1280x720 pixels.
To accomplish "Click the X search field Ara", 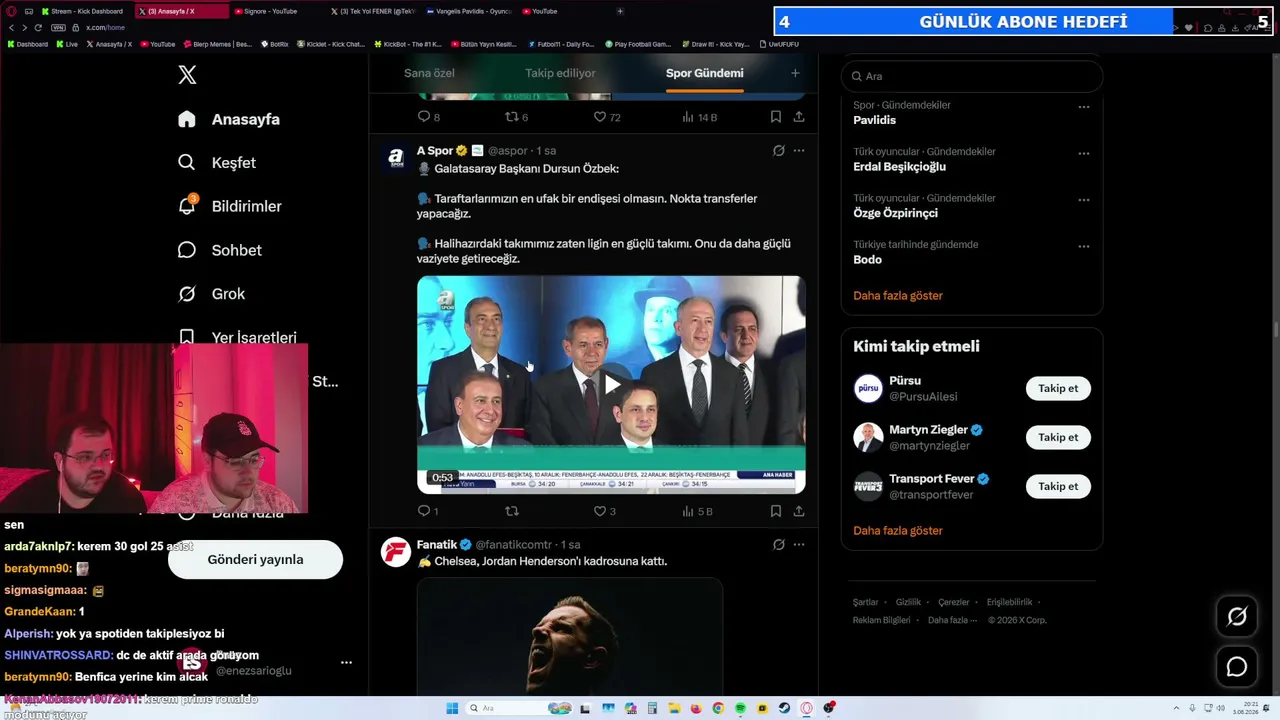I will pyautogui.click(x=972, y=76).
